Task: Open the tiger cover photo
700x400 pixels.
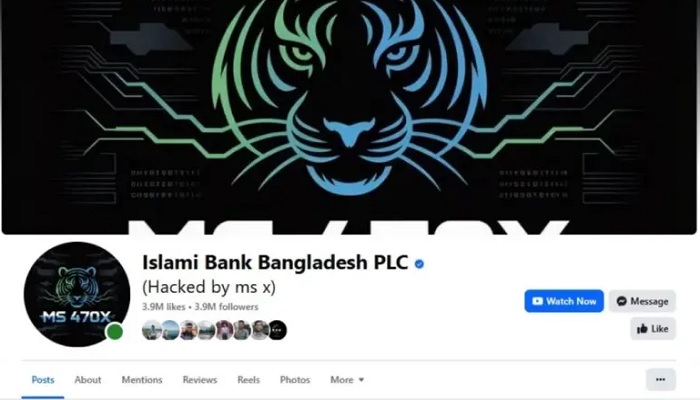Action: pyautogui.click(x=349, y=117)
